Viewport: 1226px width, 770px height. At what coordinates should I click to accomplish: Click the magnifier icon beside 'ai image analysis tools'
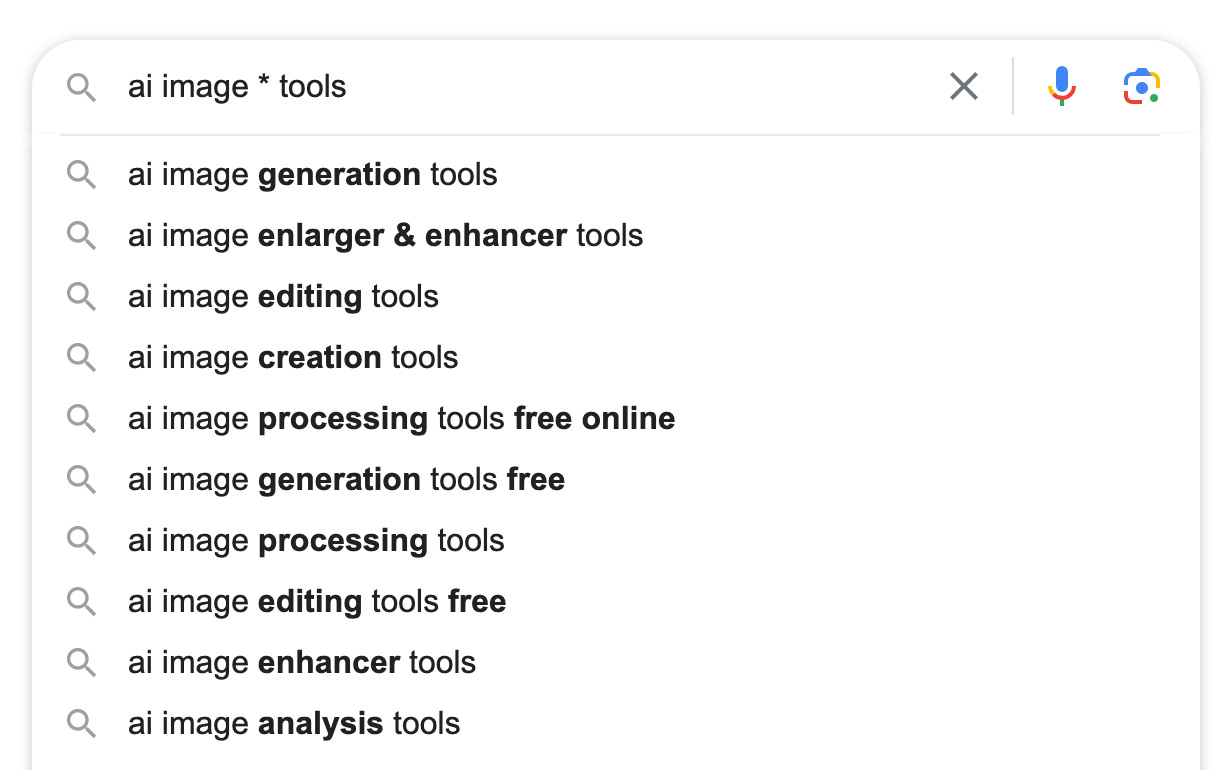click(x=81, y=724)
